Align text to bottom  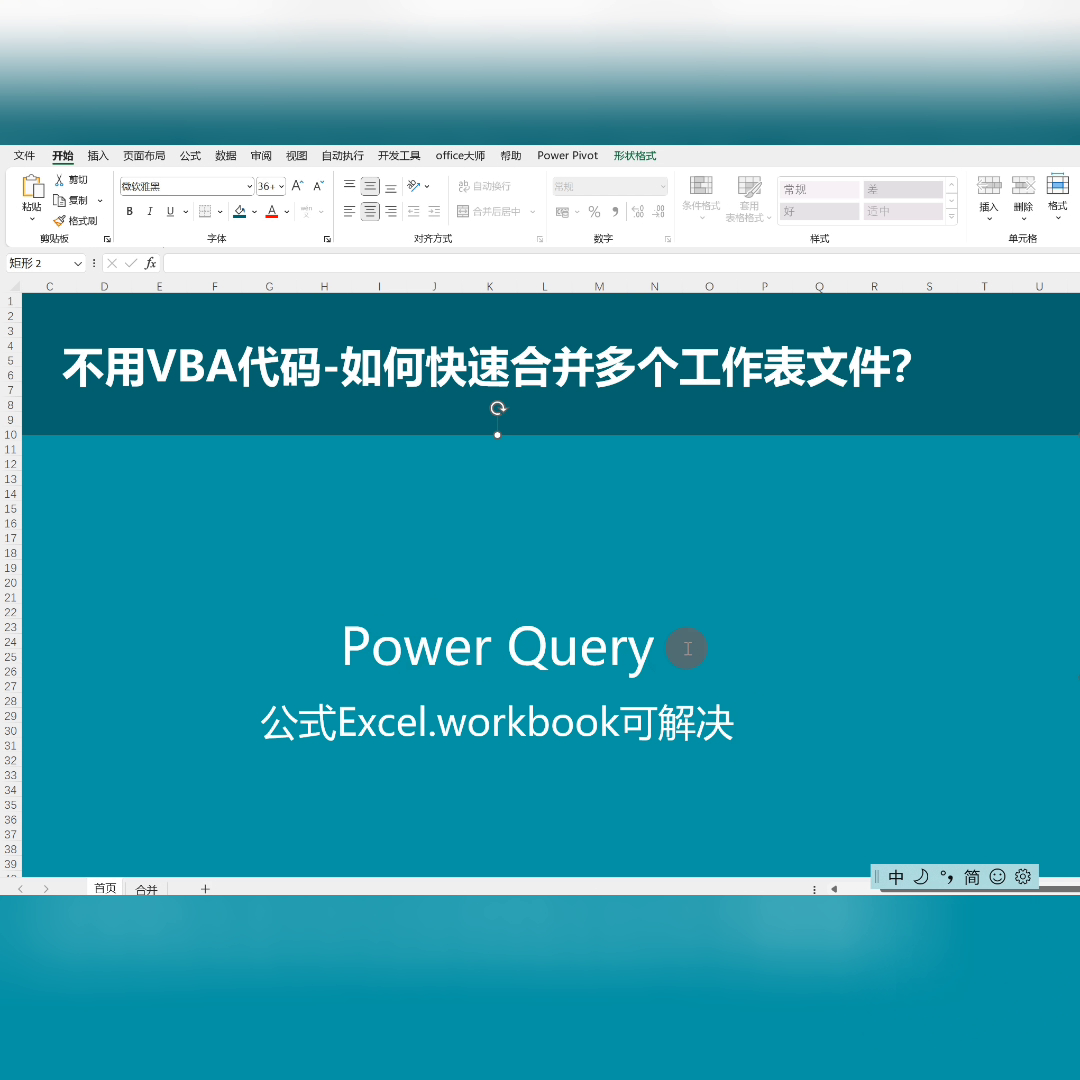[x=391, y=187]
